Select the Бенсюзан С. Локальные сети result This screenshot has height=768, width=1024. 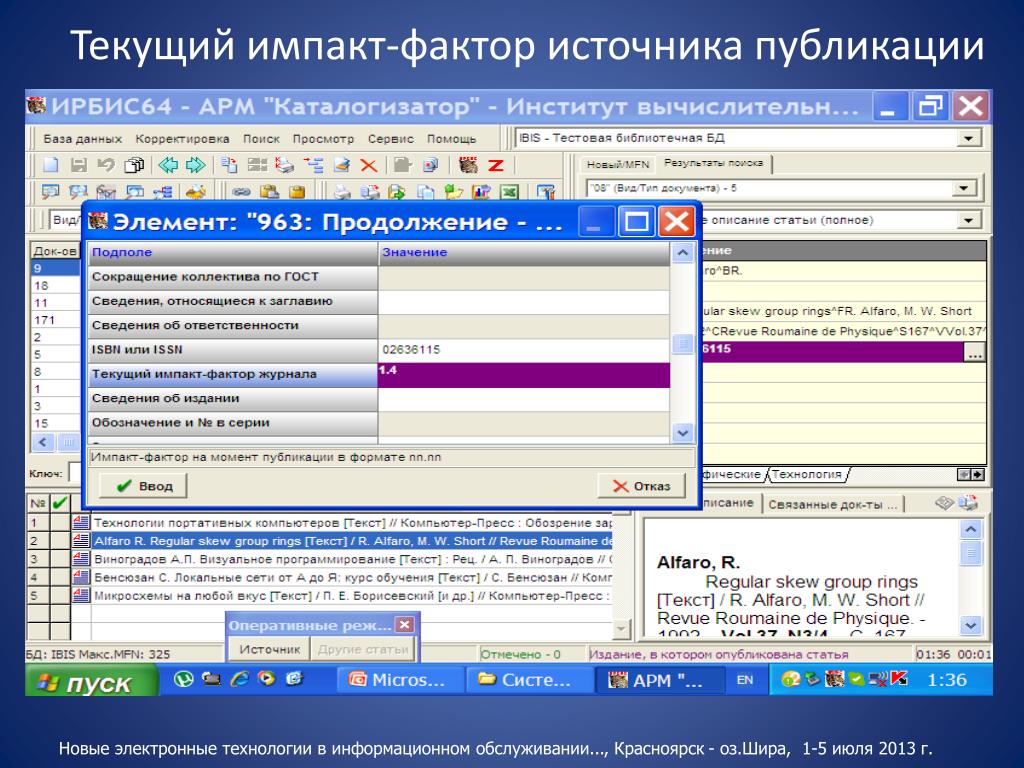(353, 577)
